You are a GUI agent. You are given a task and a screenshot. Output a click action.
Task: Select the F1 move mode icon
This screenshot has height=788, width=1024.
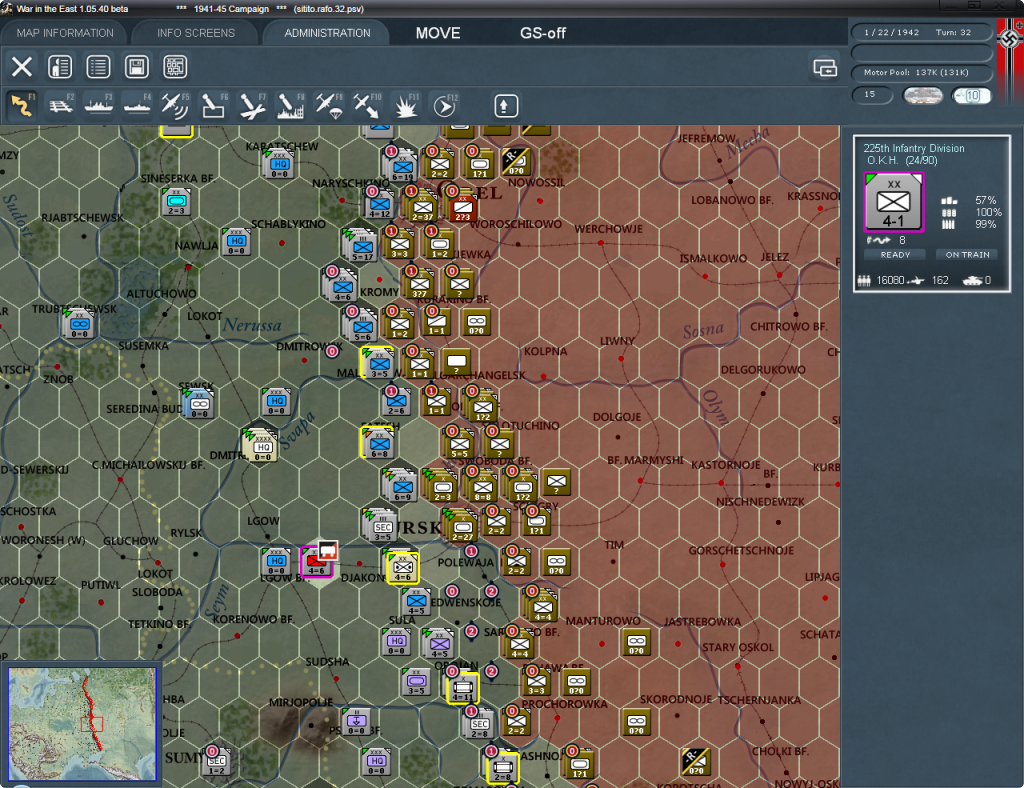22,106
